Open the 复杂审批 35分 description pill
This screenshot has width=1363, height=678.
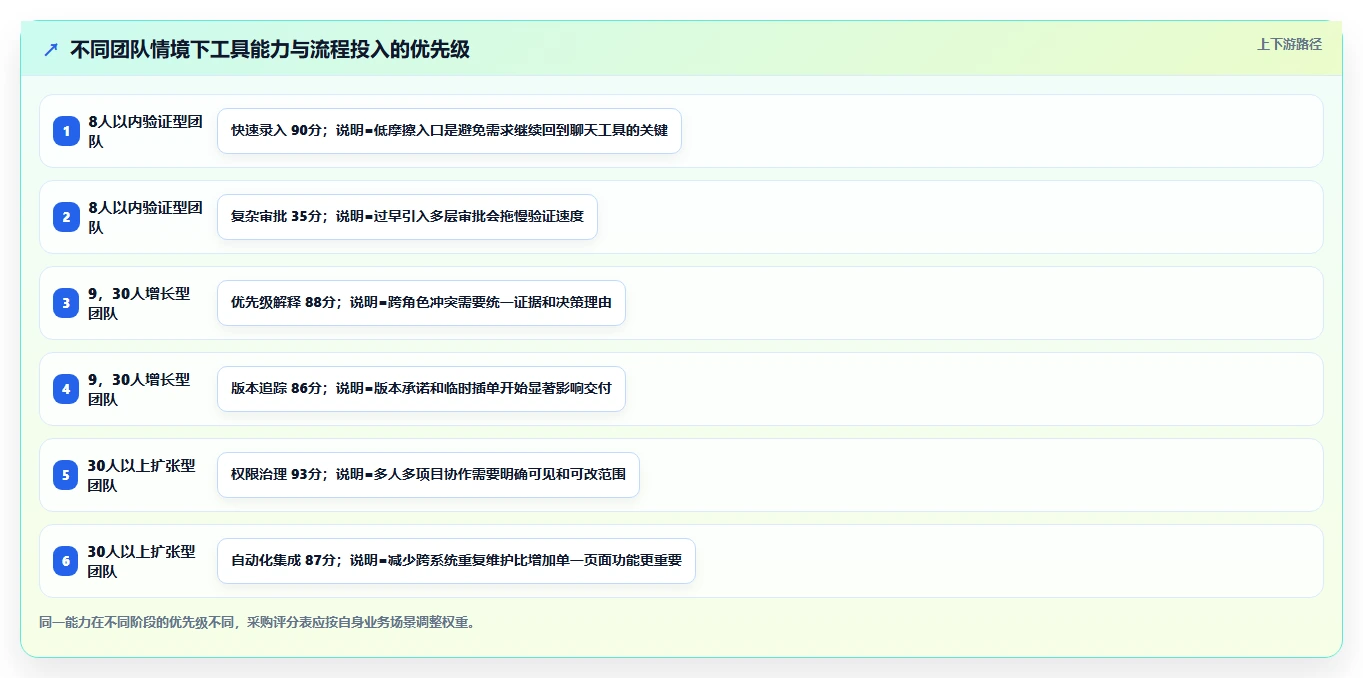coord(407,217)
